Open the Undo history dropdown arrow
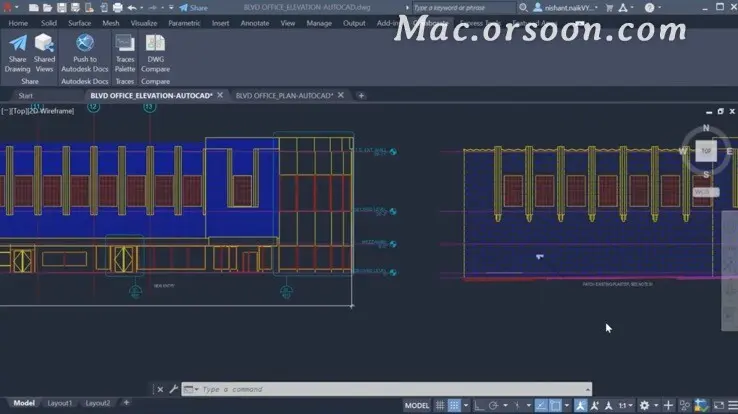The height and width of the screenshot is (414, 738). (142, 8)
